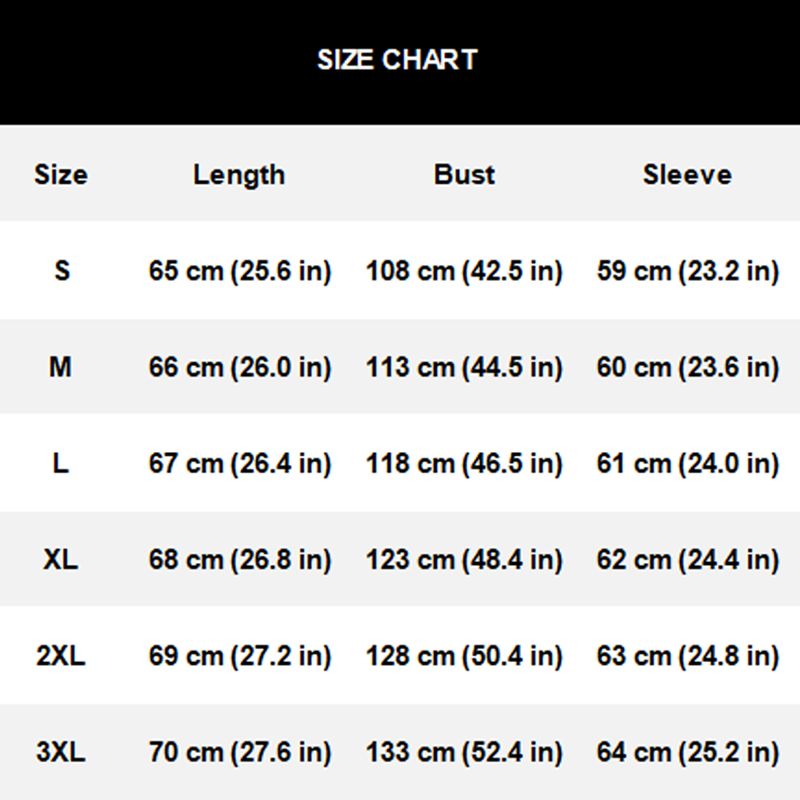Click the XL size row label

(x=61, y=560)
